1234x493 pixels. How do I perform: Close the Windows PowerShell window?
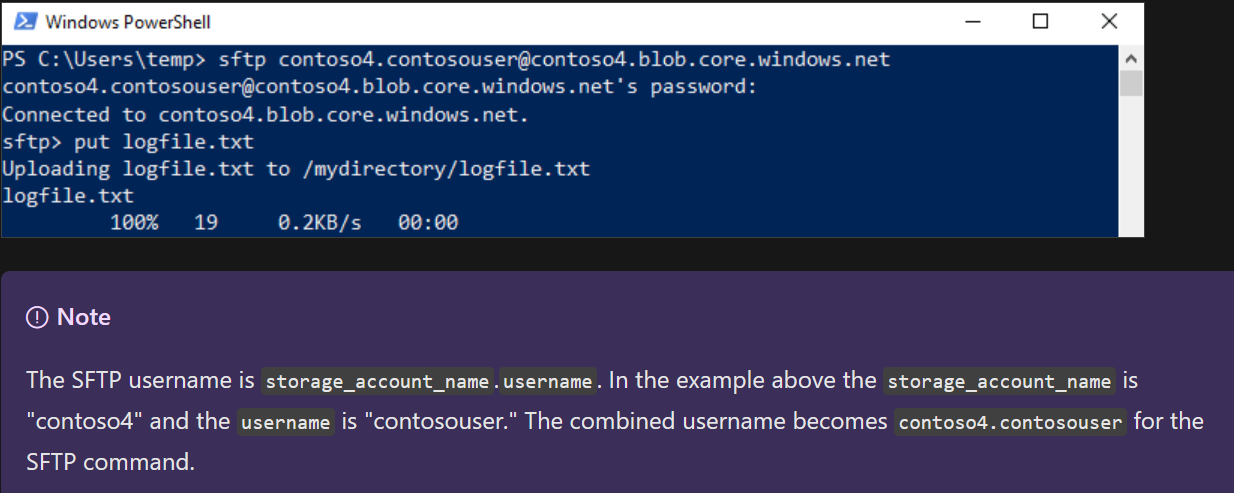(1109, 22)
